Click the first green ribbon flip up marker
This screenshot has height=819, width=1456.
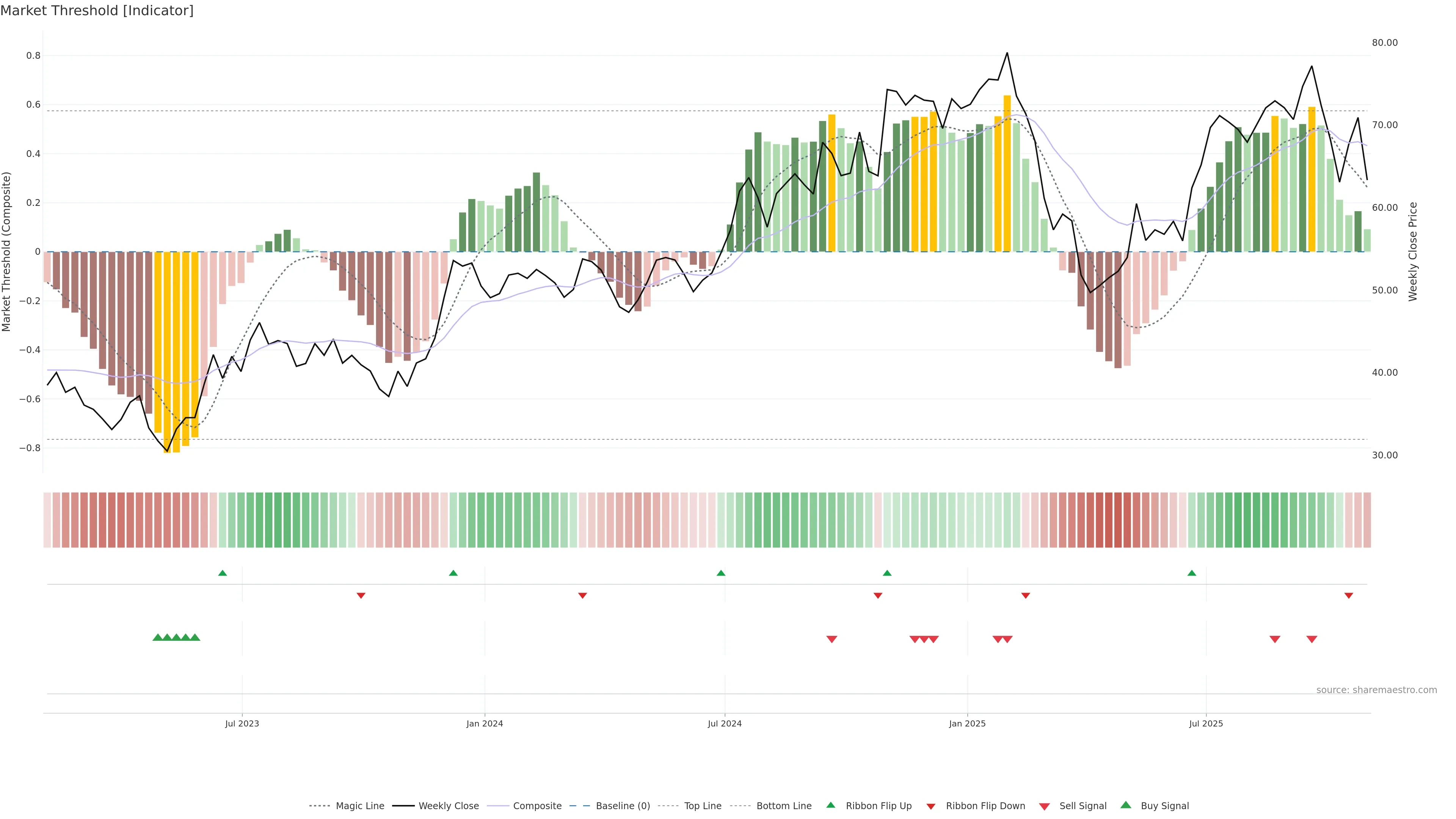[x=223, y=573]
